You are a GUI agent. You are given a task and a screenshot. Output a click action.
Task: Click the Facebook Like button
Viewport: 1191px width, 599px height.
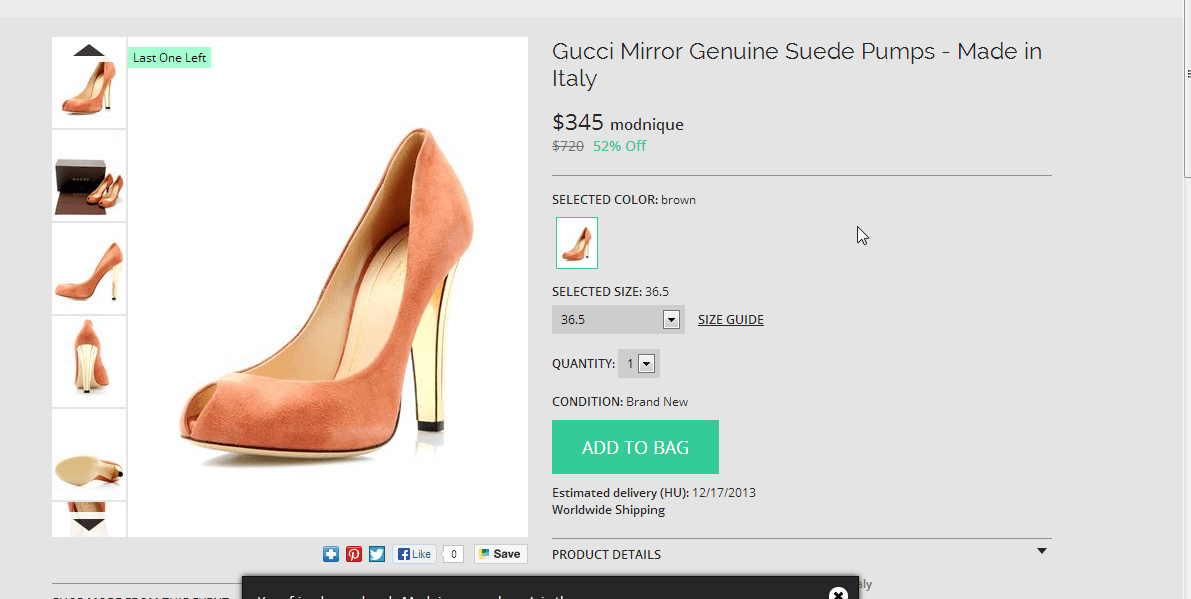pyautogui.click(x=415, y=554)
